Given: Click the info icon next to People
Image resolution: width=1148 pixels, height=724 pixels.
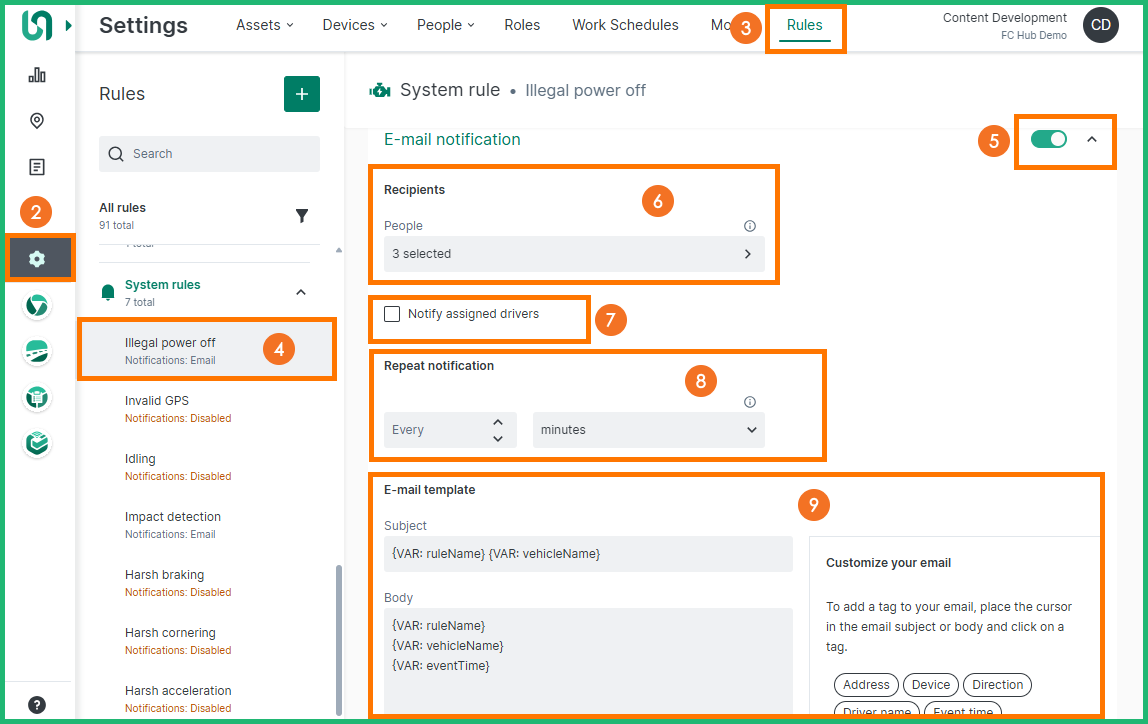Looking at the screenshot, I should point(750,226).
